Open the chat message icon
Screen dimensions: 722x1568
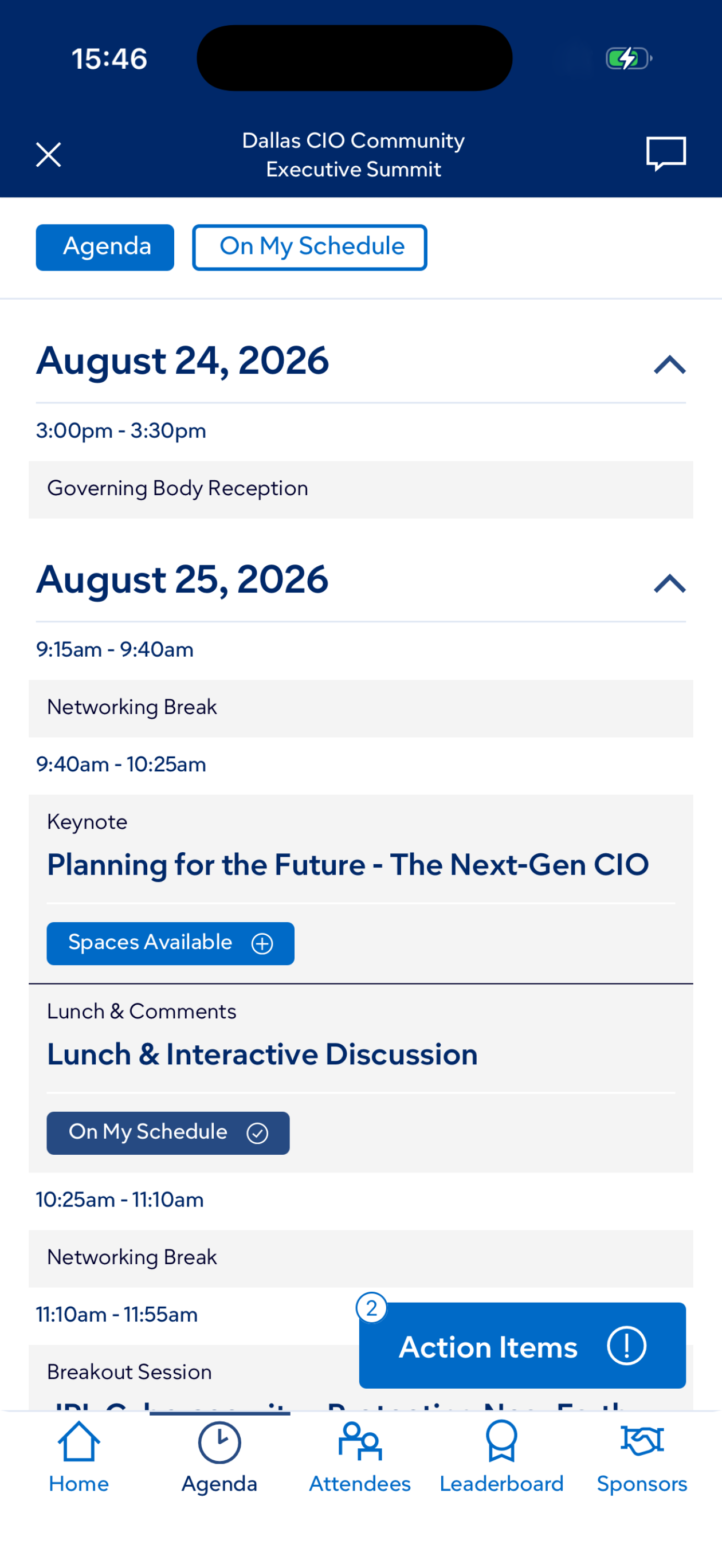coord(666,154)
